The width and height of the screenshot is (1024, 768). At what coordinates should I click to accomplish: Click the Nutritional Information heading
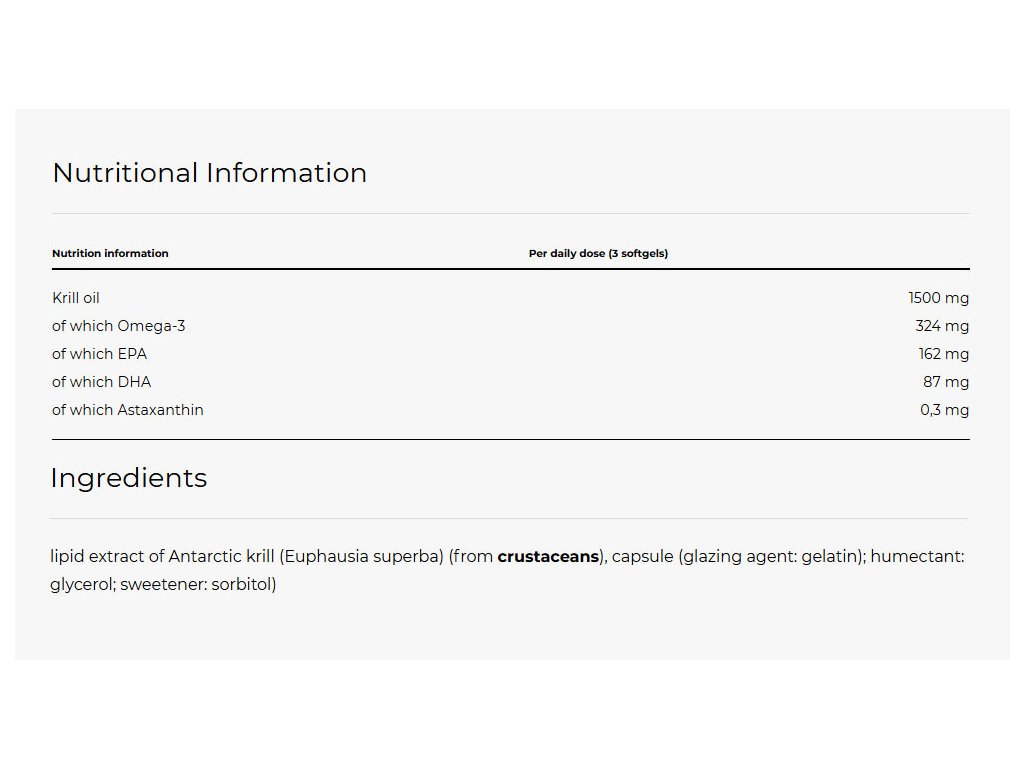coord(209,173)
